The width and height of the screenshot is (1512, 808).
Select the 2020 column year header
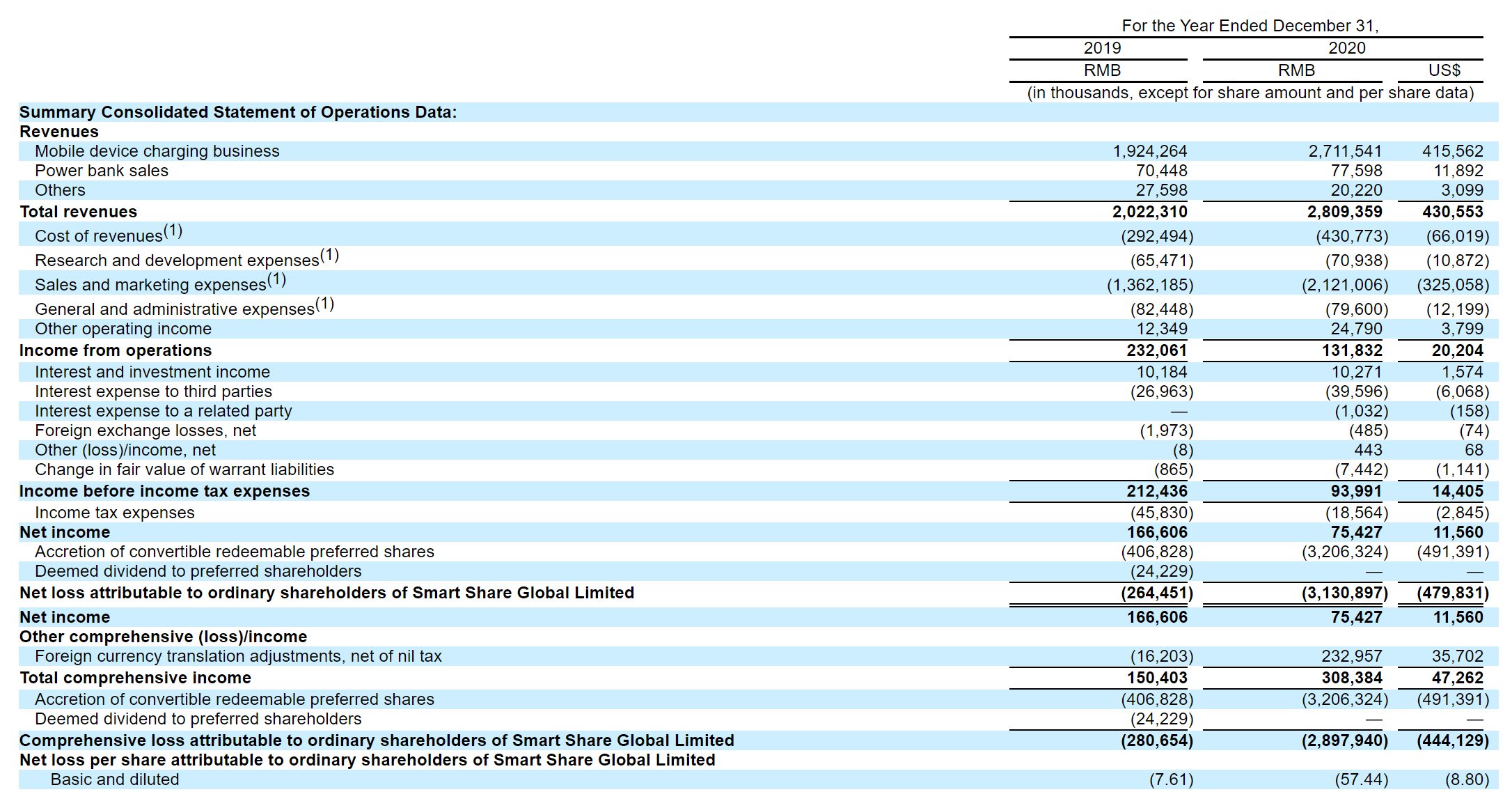(x=1346, y=48)
